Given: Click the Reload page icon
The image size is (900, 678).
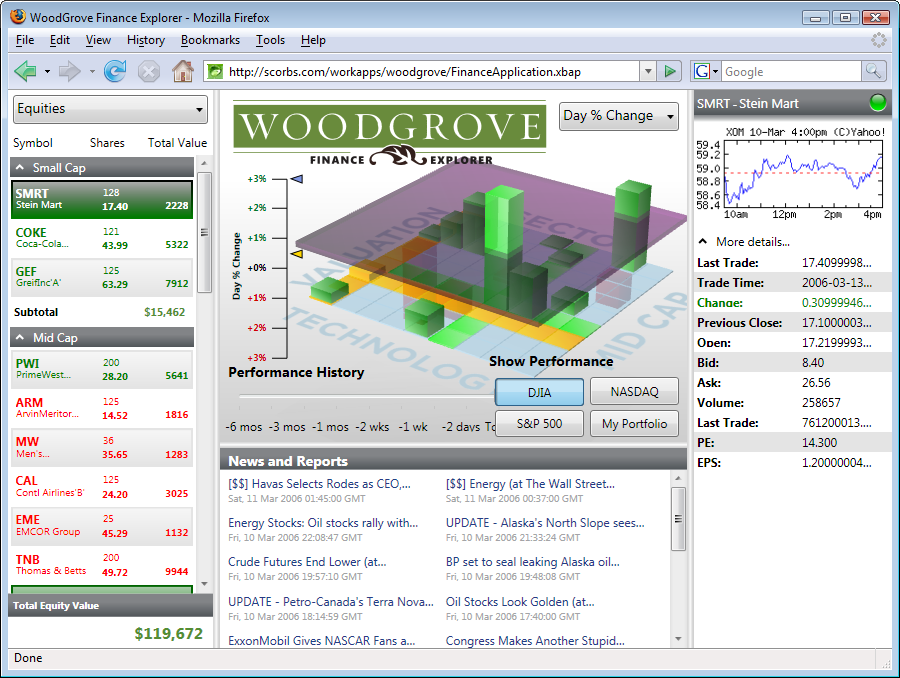Looking at the screenshot, I should [x=115, y=71].
